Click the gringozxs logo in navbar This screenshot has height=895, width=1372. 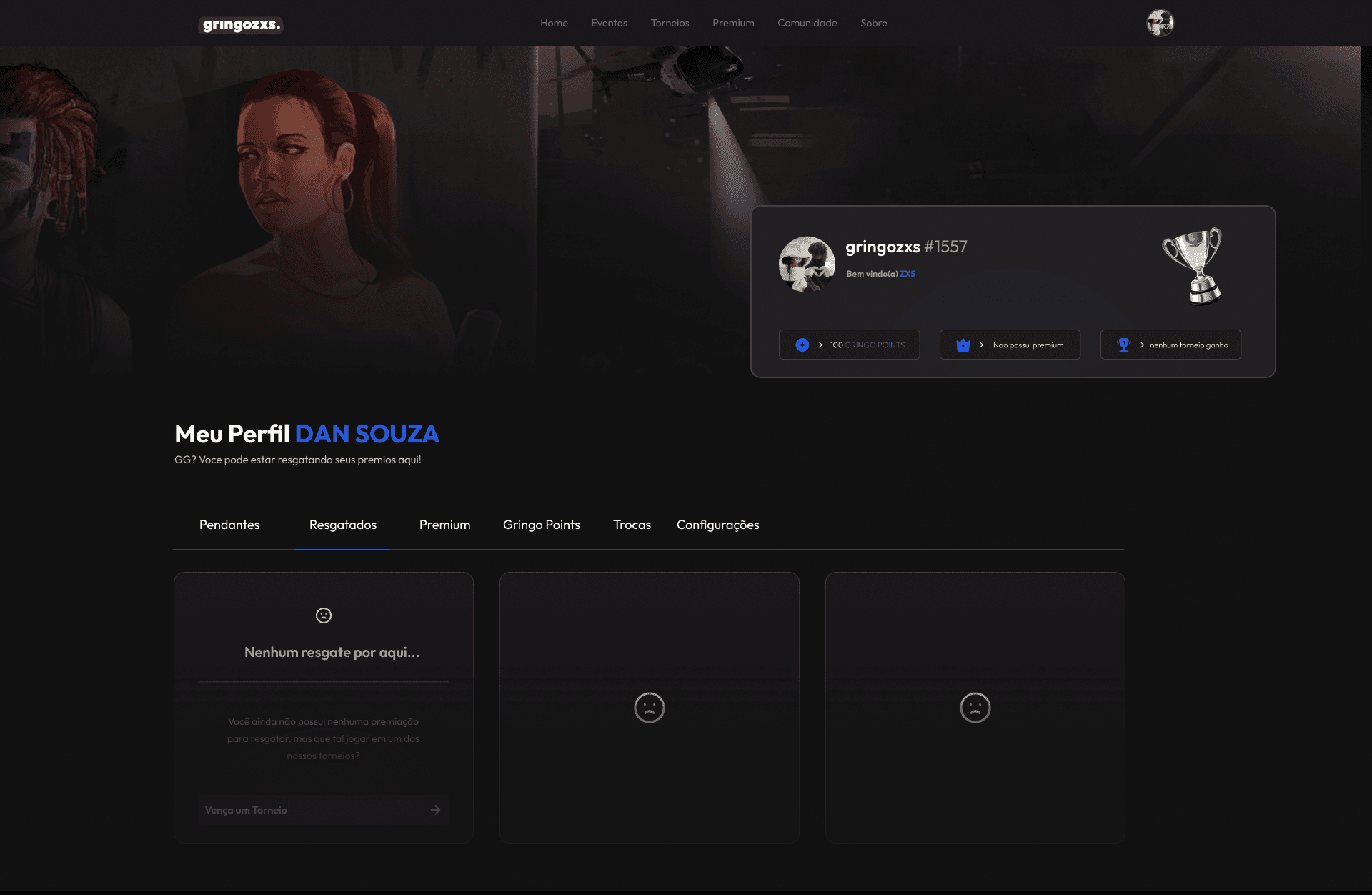[x=241, y=25]
